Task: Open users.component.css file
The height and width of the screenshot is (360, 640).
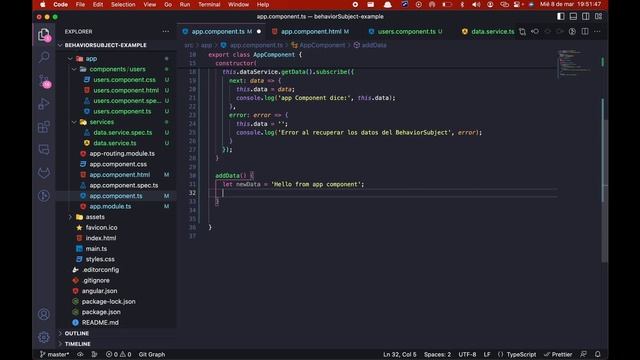Action: tap(124, 80)
